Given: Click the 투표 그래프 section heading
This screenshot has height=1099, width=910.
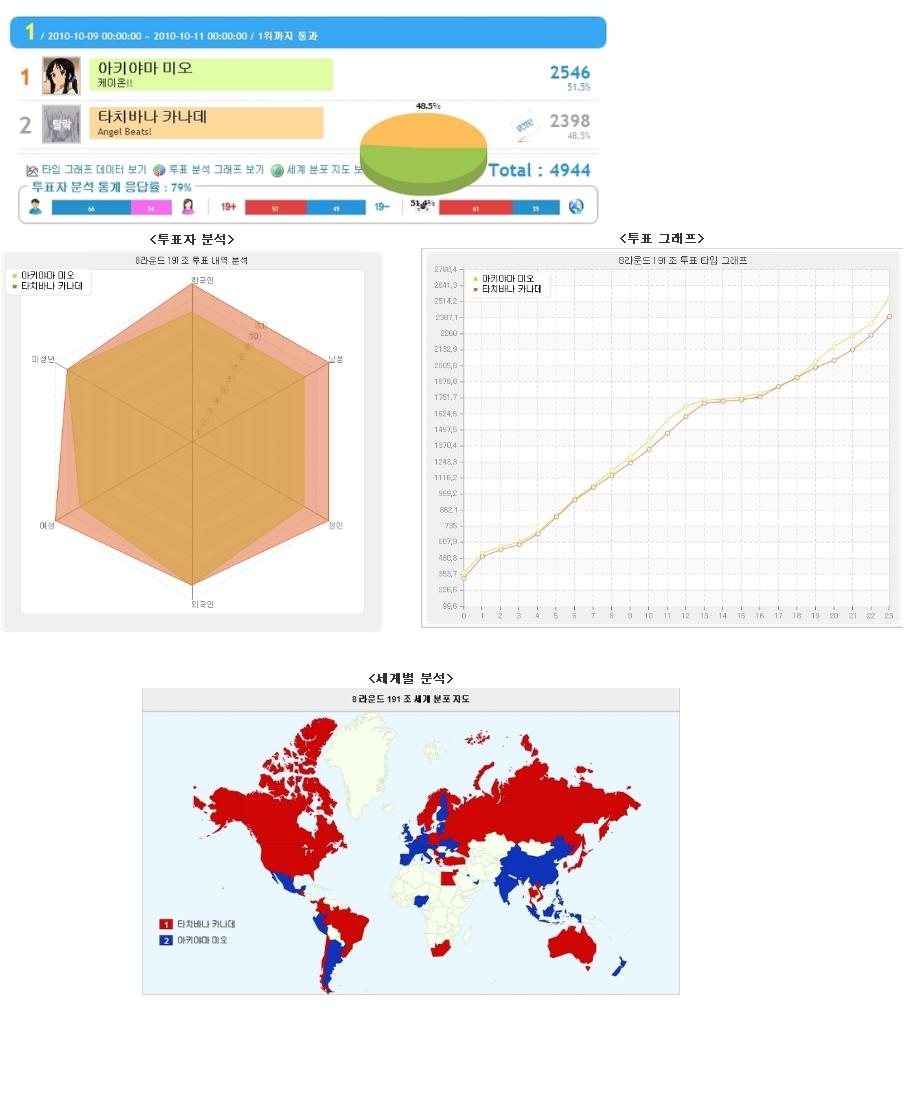Looking at the screenshot, I should (x=662, y=238).
